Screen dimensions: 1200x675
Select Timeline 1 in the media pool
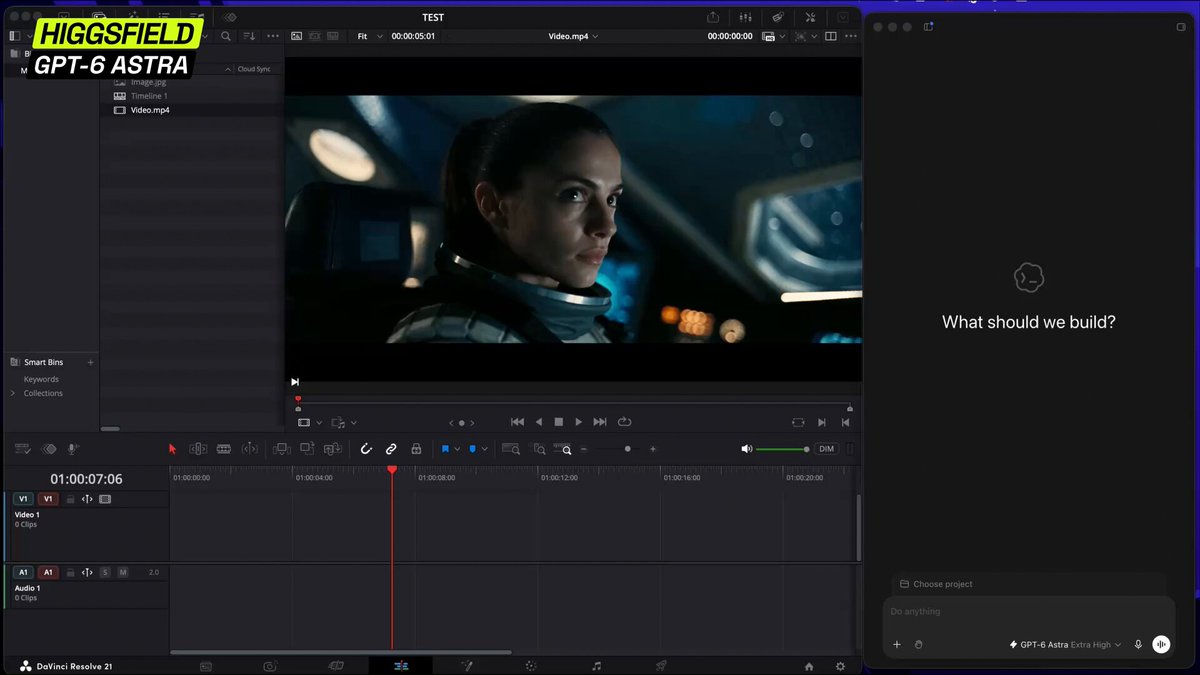(x=148, y=96)
